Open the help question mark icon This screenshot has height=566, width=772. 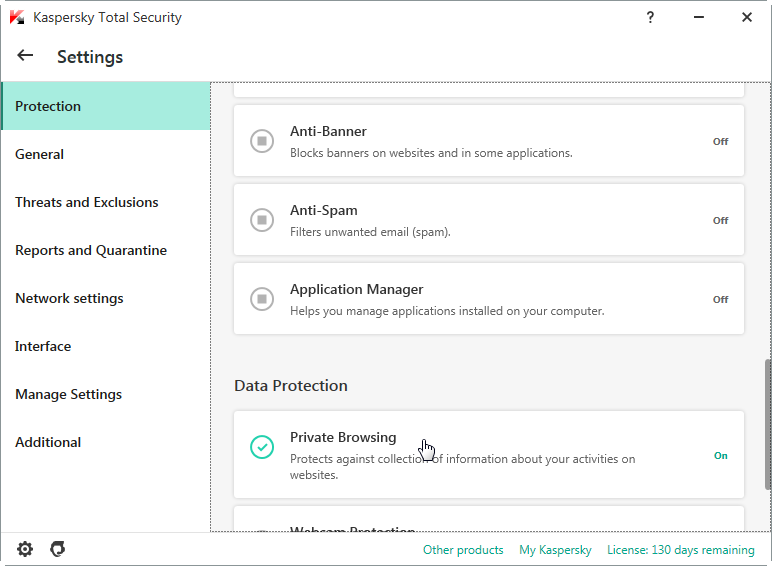[x=650, y=17]
